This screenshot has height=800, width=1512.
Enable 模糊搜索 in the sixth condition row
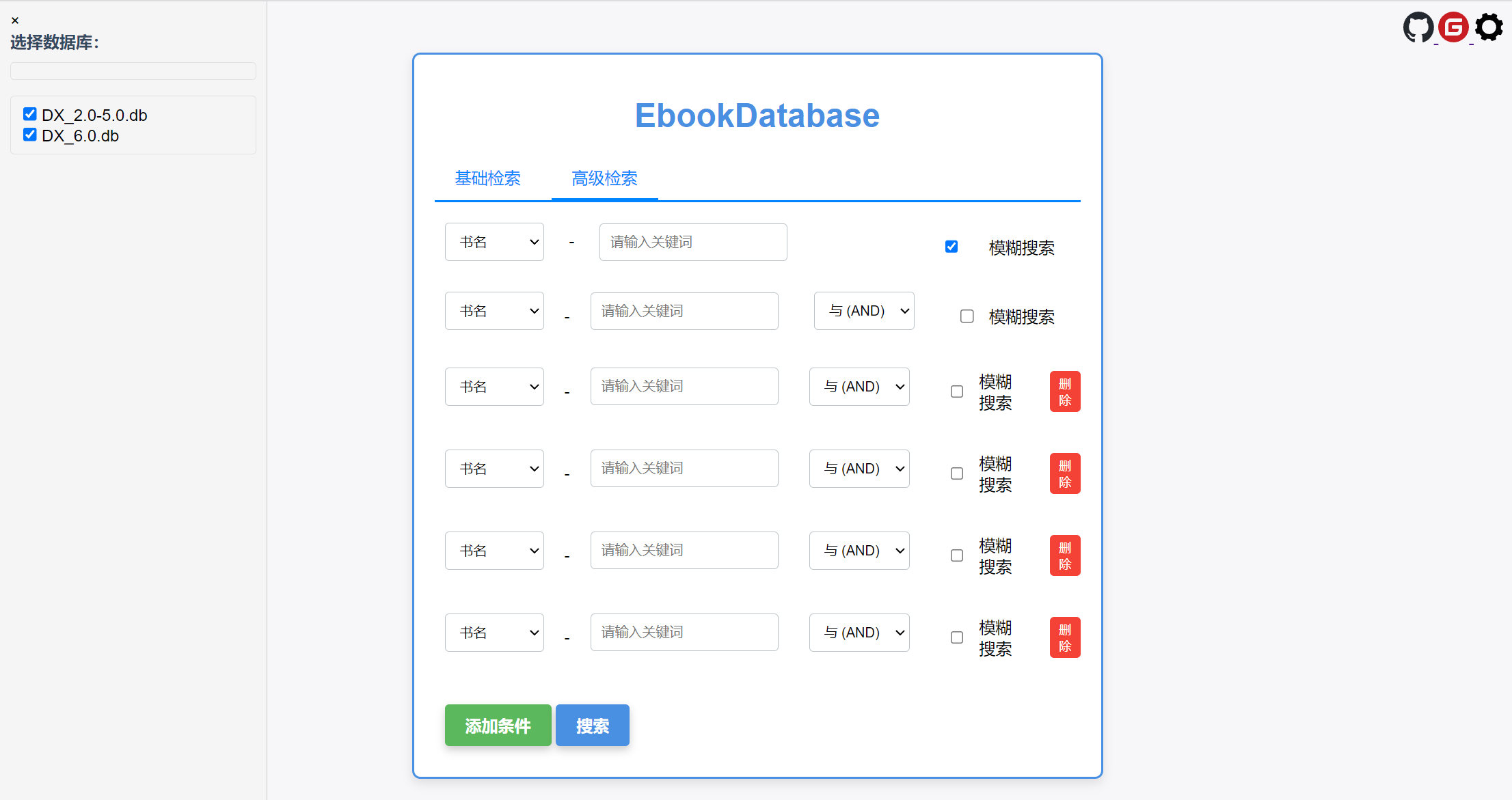[x=957, y=637]
